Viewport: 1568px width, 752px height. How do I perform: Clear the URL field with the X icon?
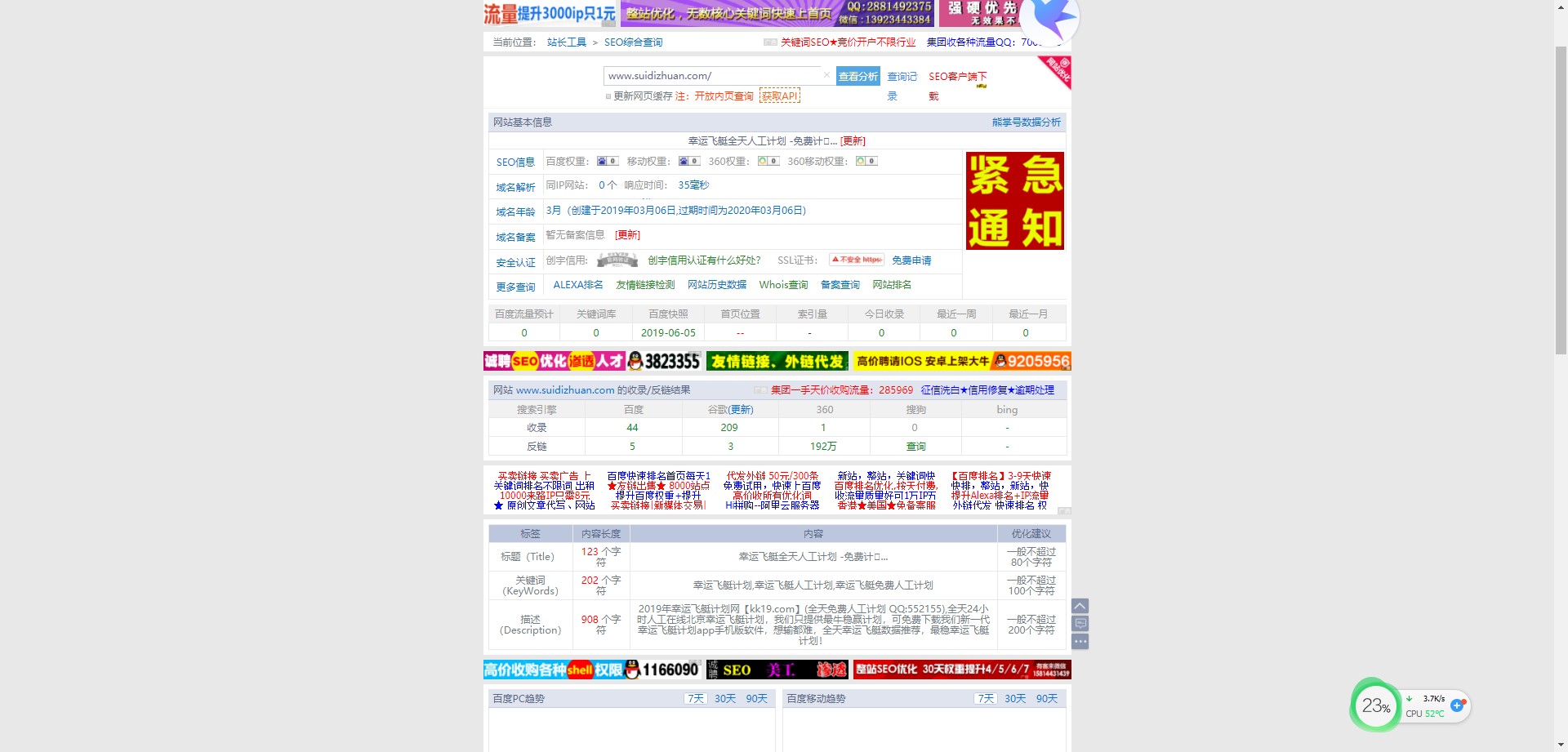826,75
